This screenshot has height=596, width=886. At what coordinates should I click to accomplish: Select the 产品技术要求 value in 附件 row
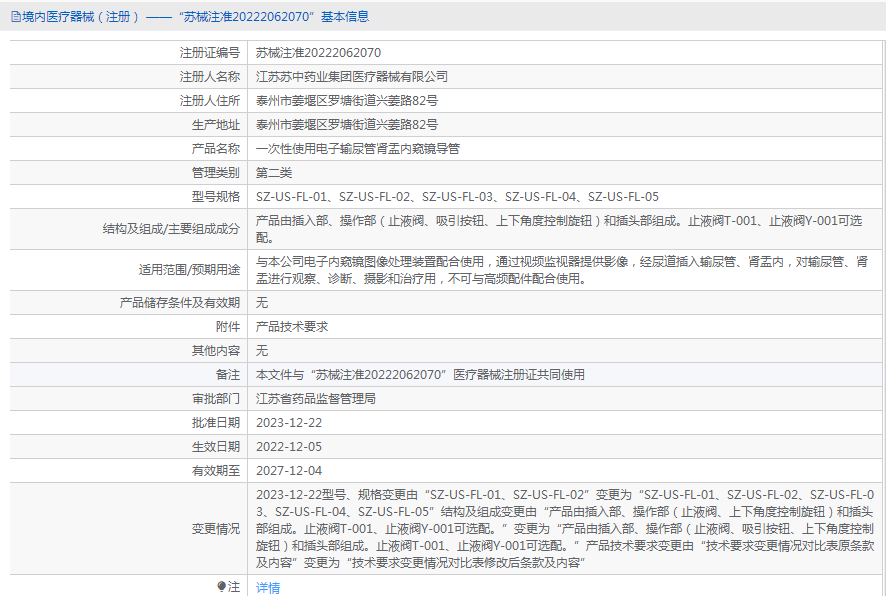click(292, 327)
